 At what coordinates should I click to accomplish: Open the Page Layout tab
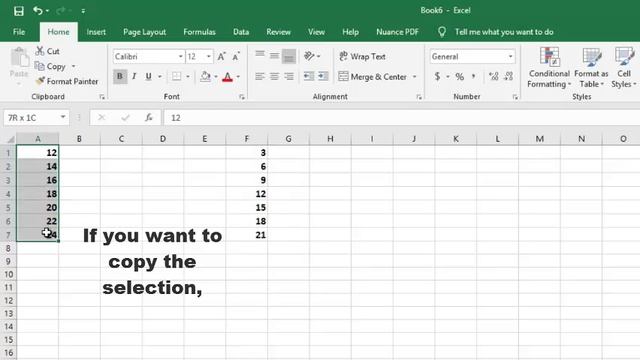144,32
